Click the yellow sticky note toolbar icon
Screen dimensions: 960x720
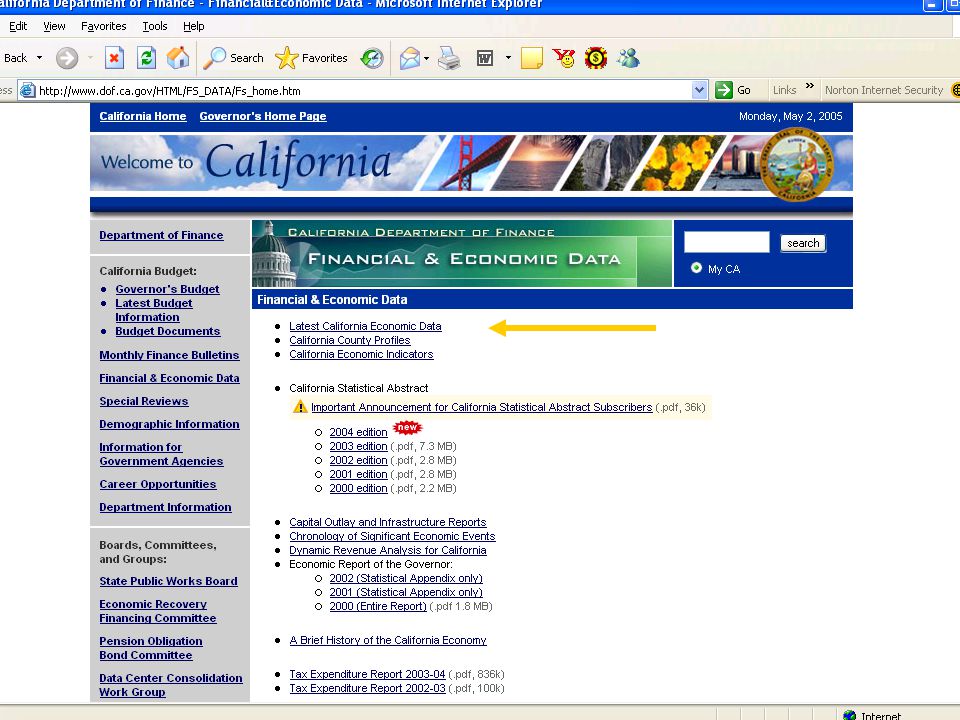point(531,58)
